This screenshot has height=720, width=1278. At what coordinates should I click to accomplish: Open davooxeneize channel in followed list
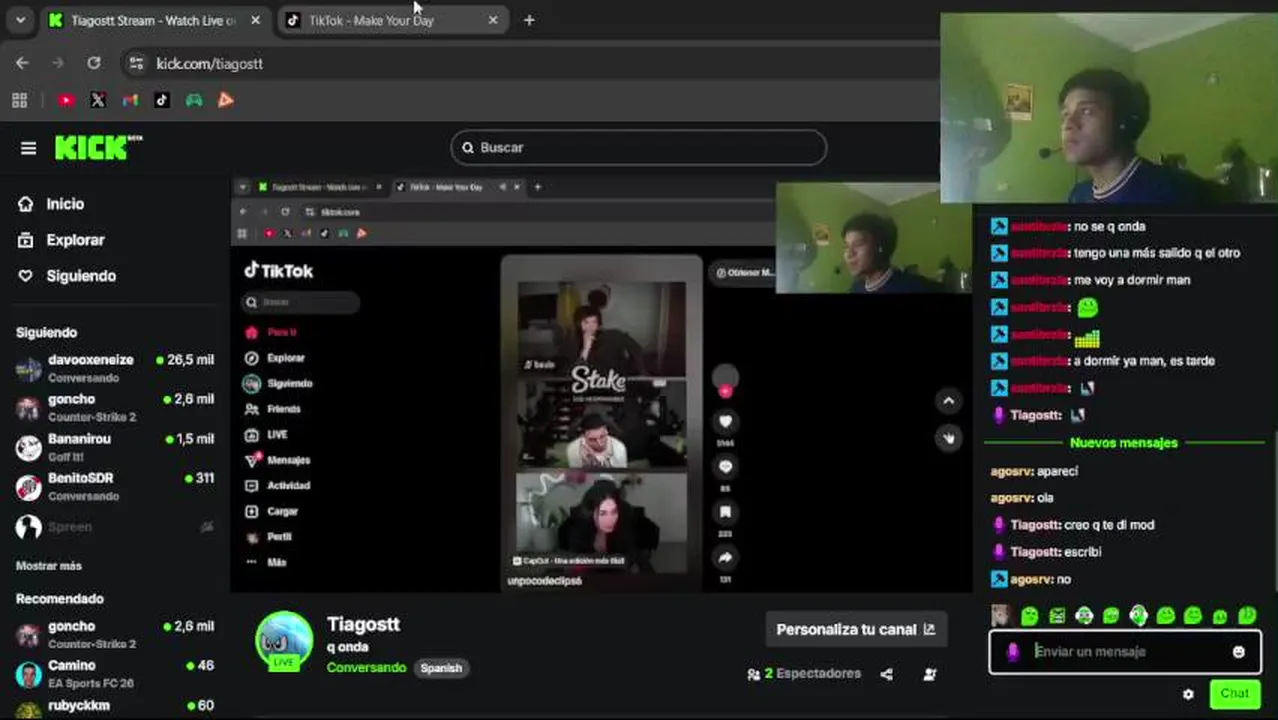[x=115, y=368]
